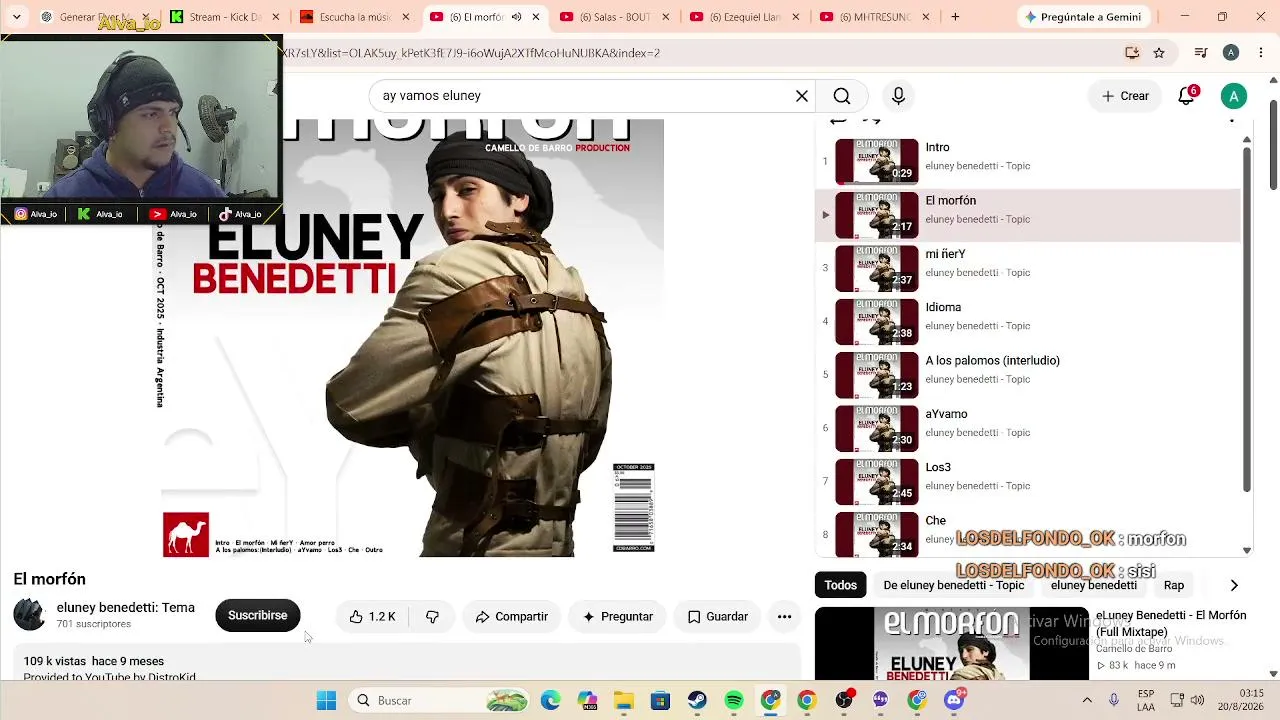
Task: Play the Intro track in the playlist
Action: click(1028, 160)
